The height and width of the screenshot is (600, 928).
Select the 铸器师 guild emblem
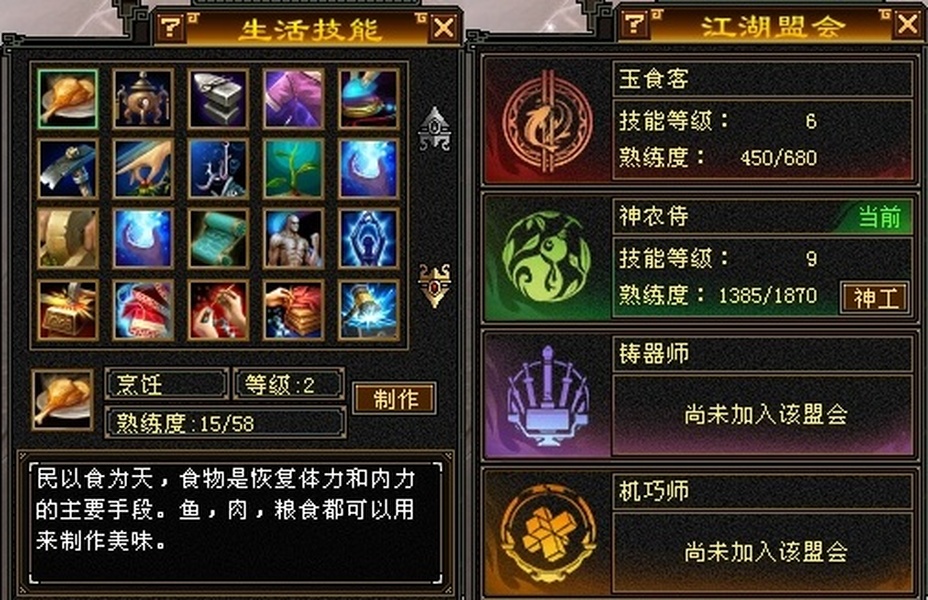pyautogui.click(x=547, y=395)
